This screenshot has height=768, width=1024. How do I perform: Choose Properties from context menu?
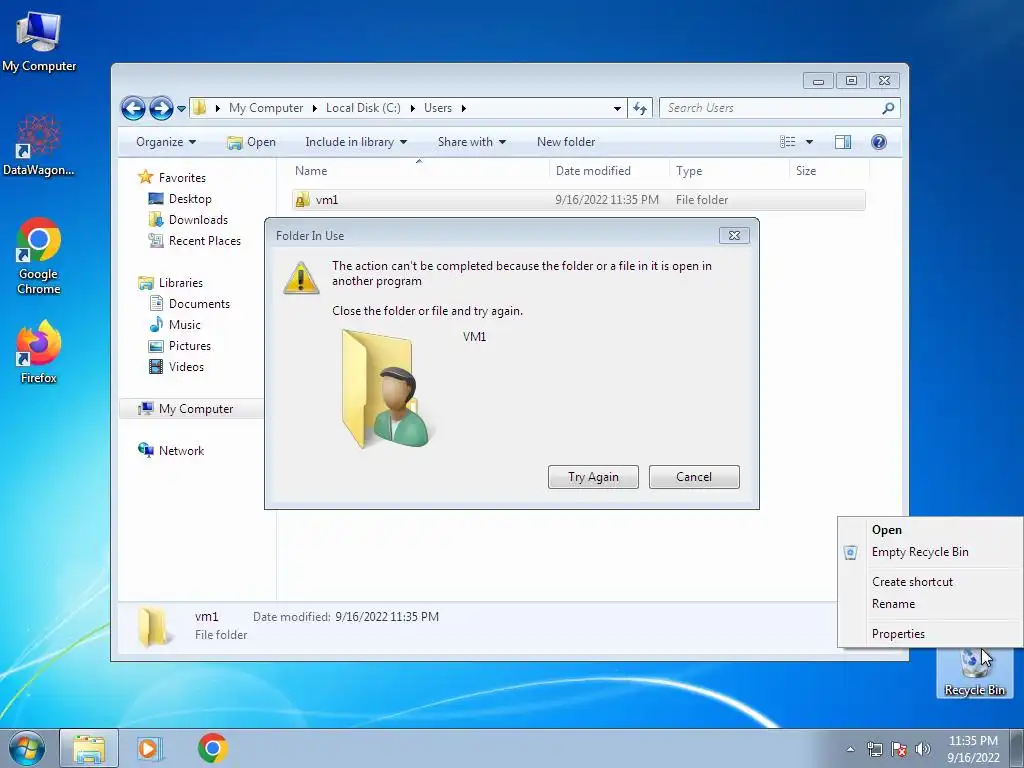click(930, 633)
